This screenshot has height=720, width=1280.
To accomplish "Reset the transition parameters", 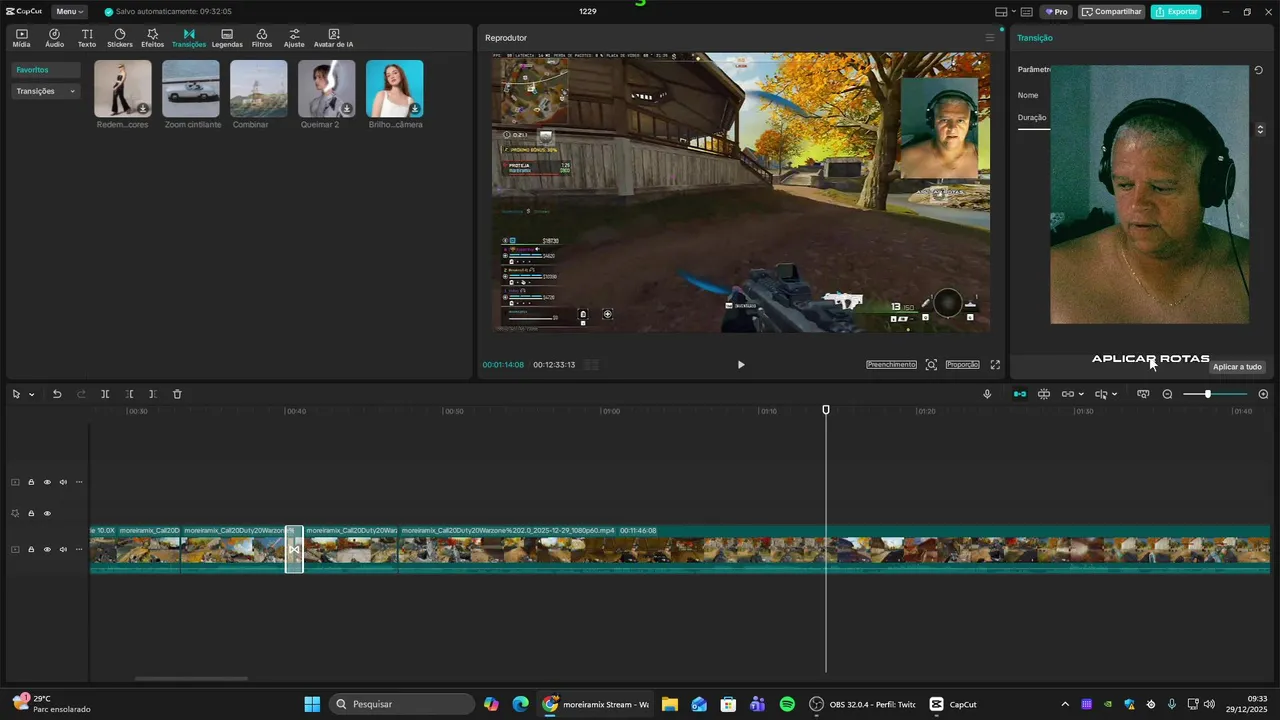I will pyautogui.click(x=1258, y=70).
